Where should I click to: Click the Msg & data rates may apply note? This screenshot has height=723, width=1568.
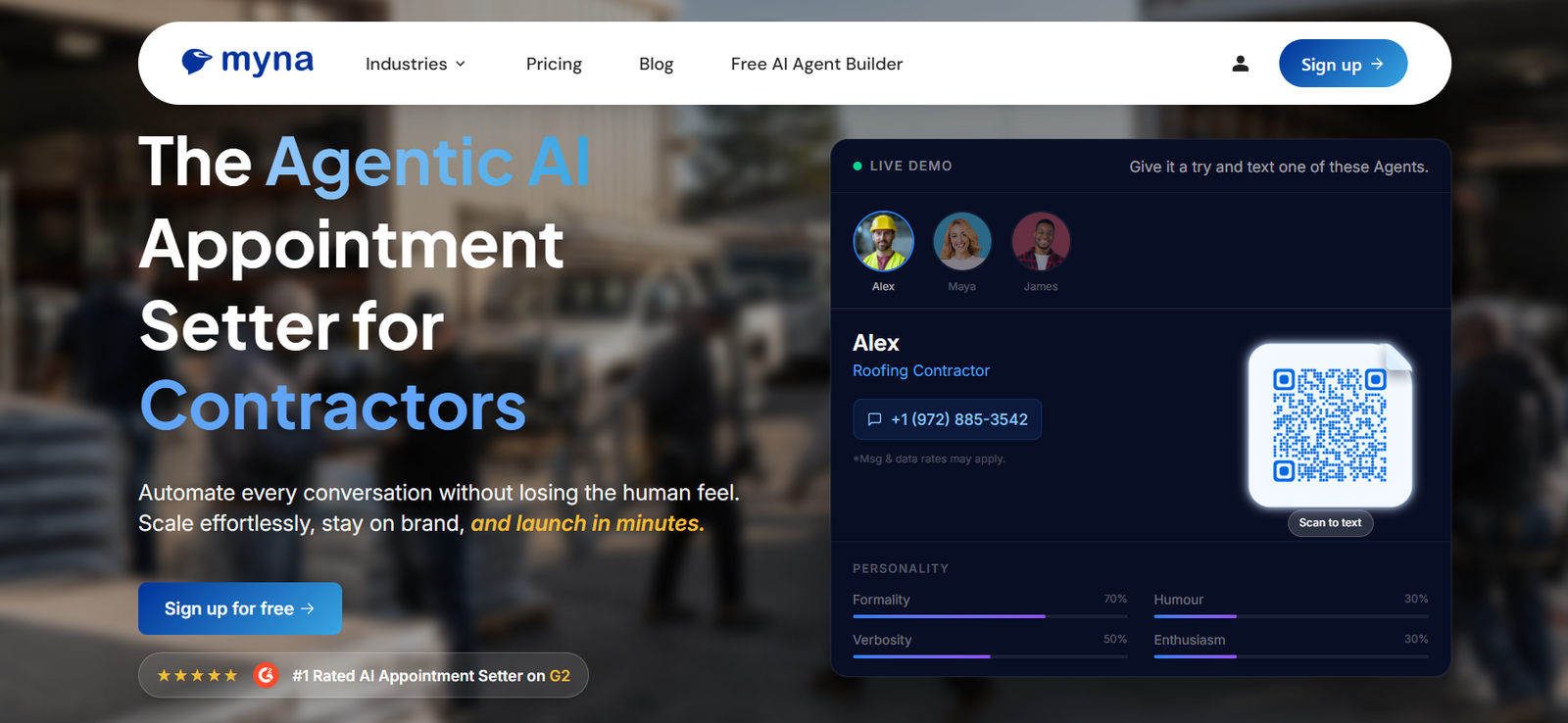[929, 458]
